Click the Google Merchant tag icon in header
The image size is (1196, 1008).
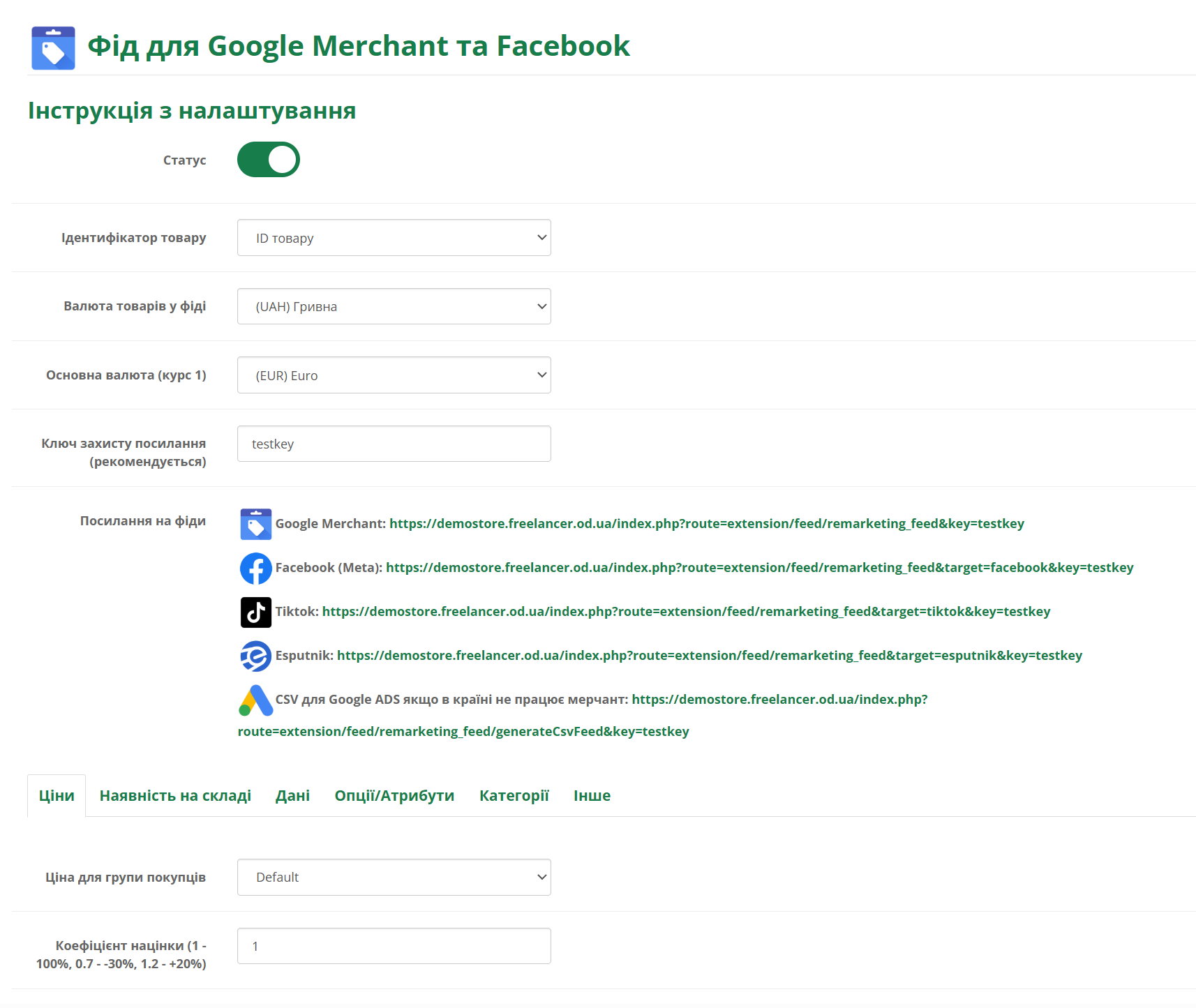point(53,48)
